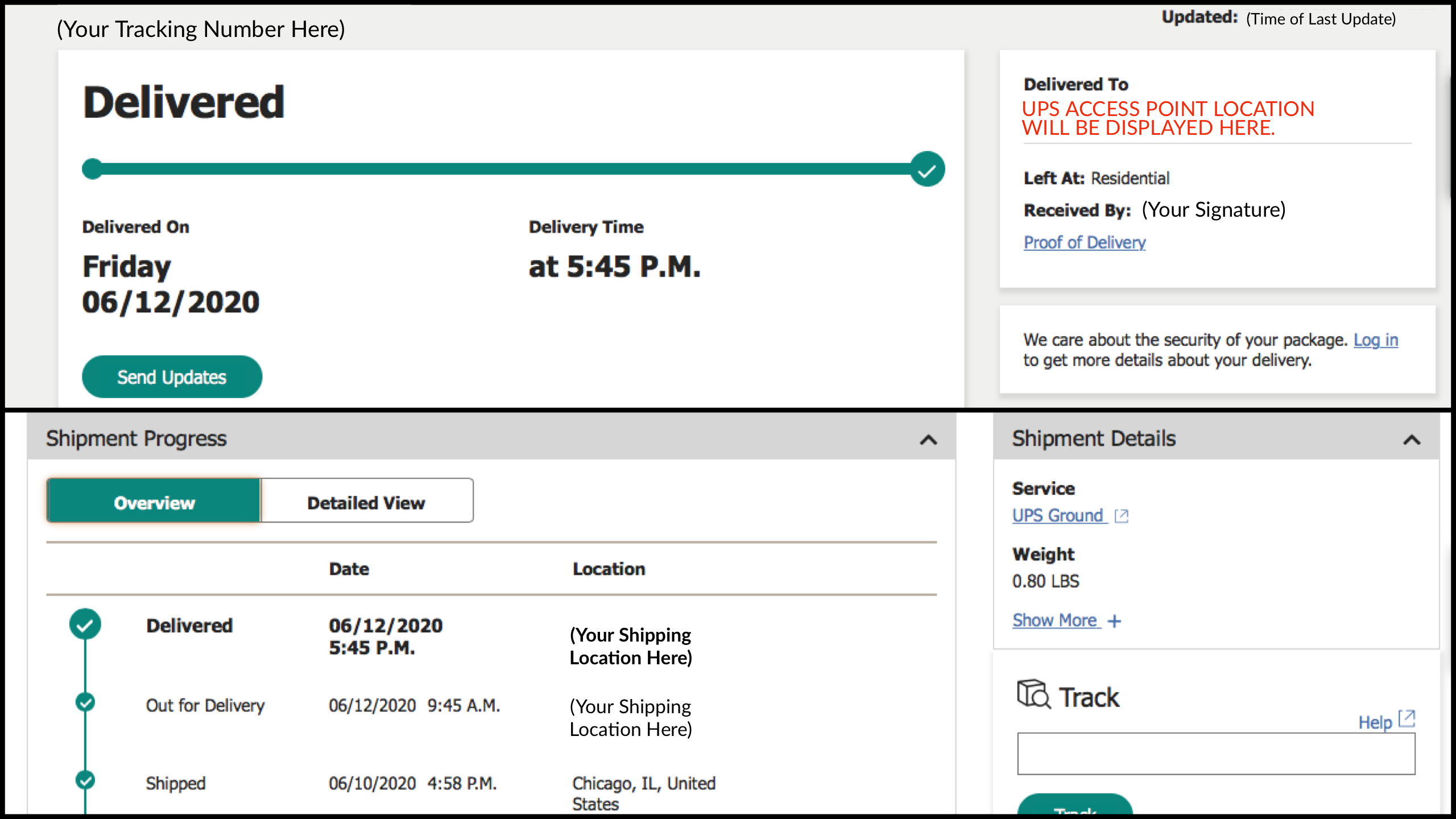This screenshot has height=819, width=1456.
Task: Open the UPS Ground service link
Action: coord(1057,516)
